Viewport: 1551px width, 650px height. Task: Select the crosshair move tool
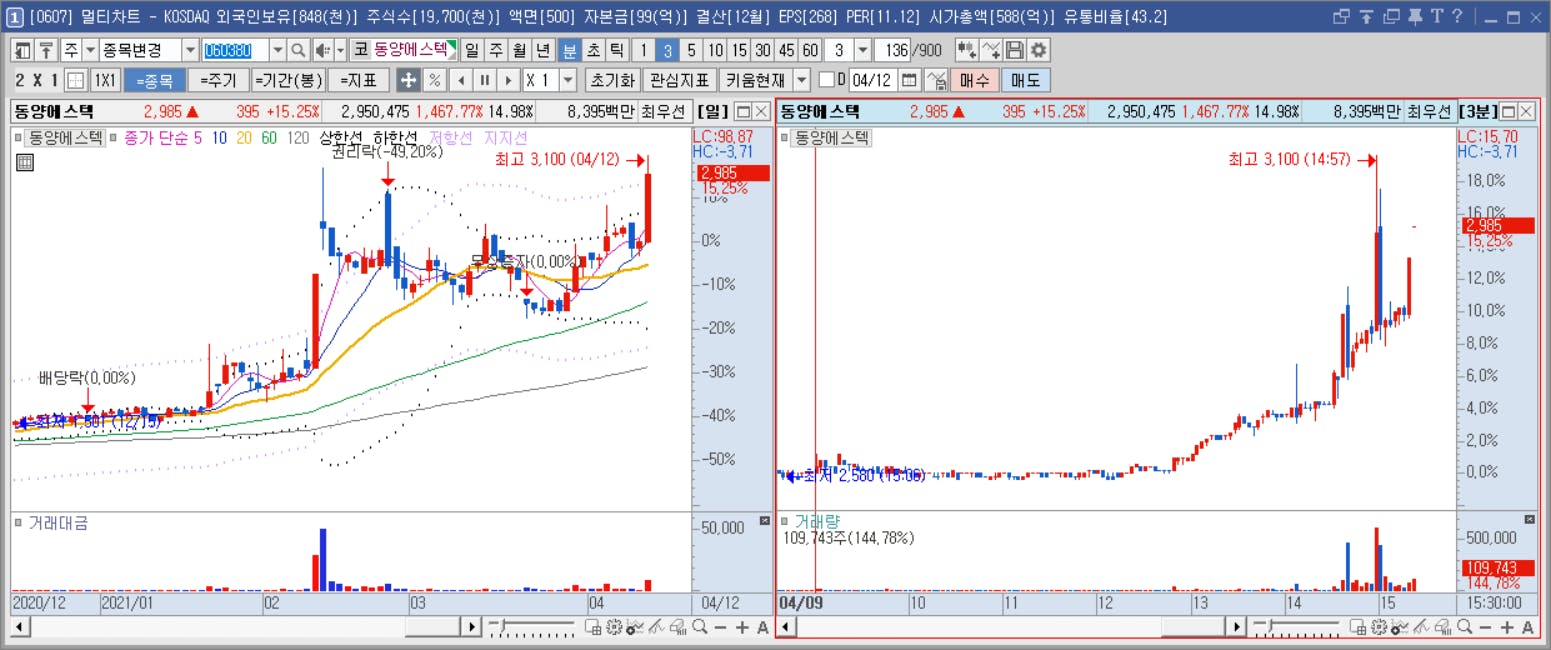[x=408, y=80]
